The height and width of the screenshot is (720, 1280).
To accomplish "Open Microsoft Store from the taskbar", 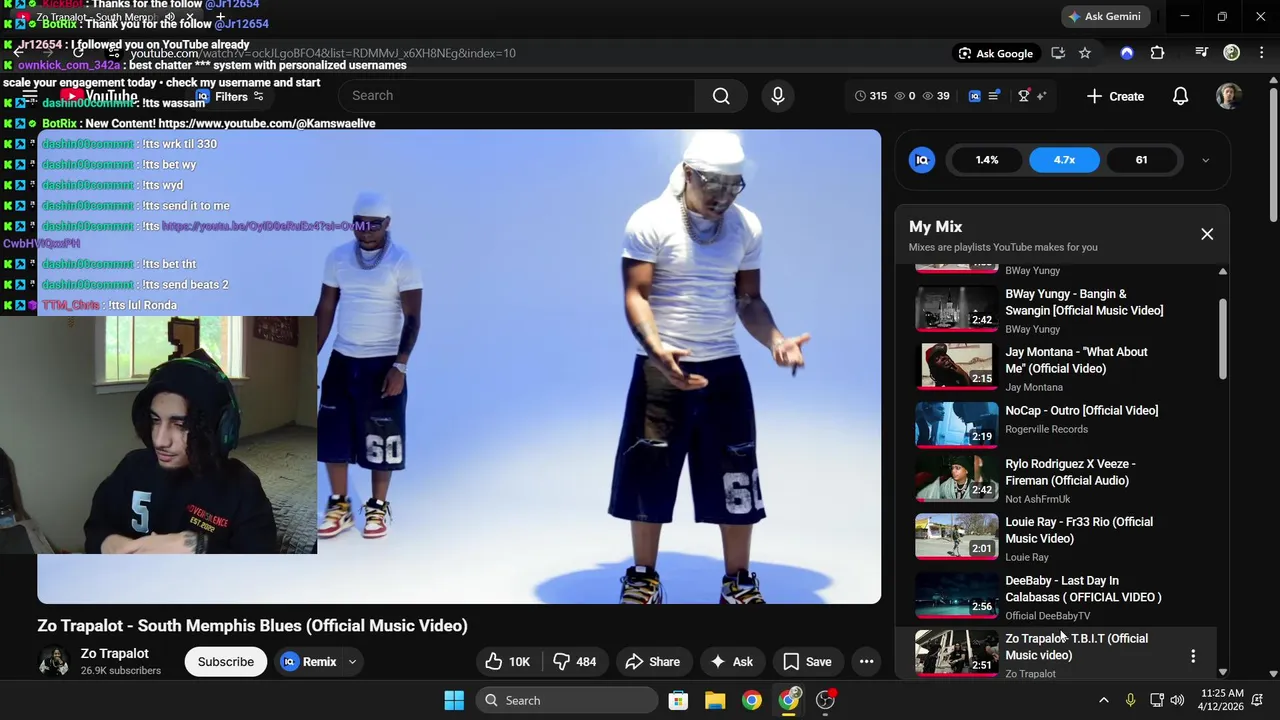I will [x=678, y=700].
